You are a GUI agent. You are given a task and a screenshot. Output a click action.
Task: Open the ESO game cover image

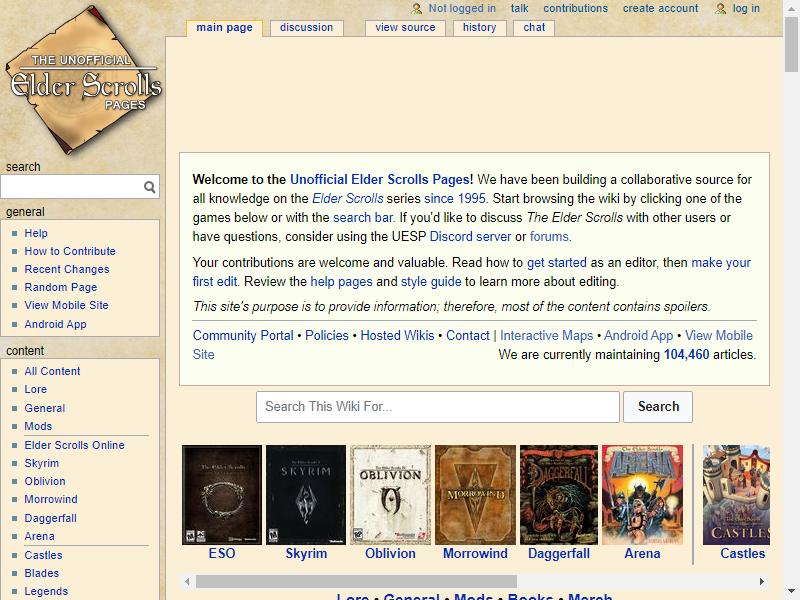222,495
